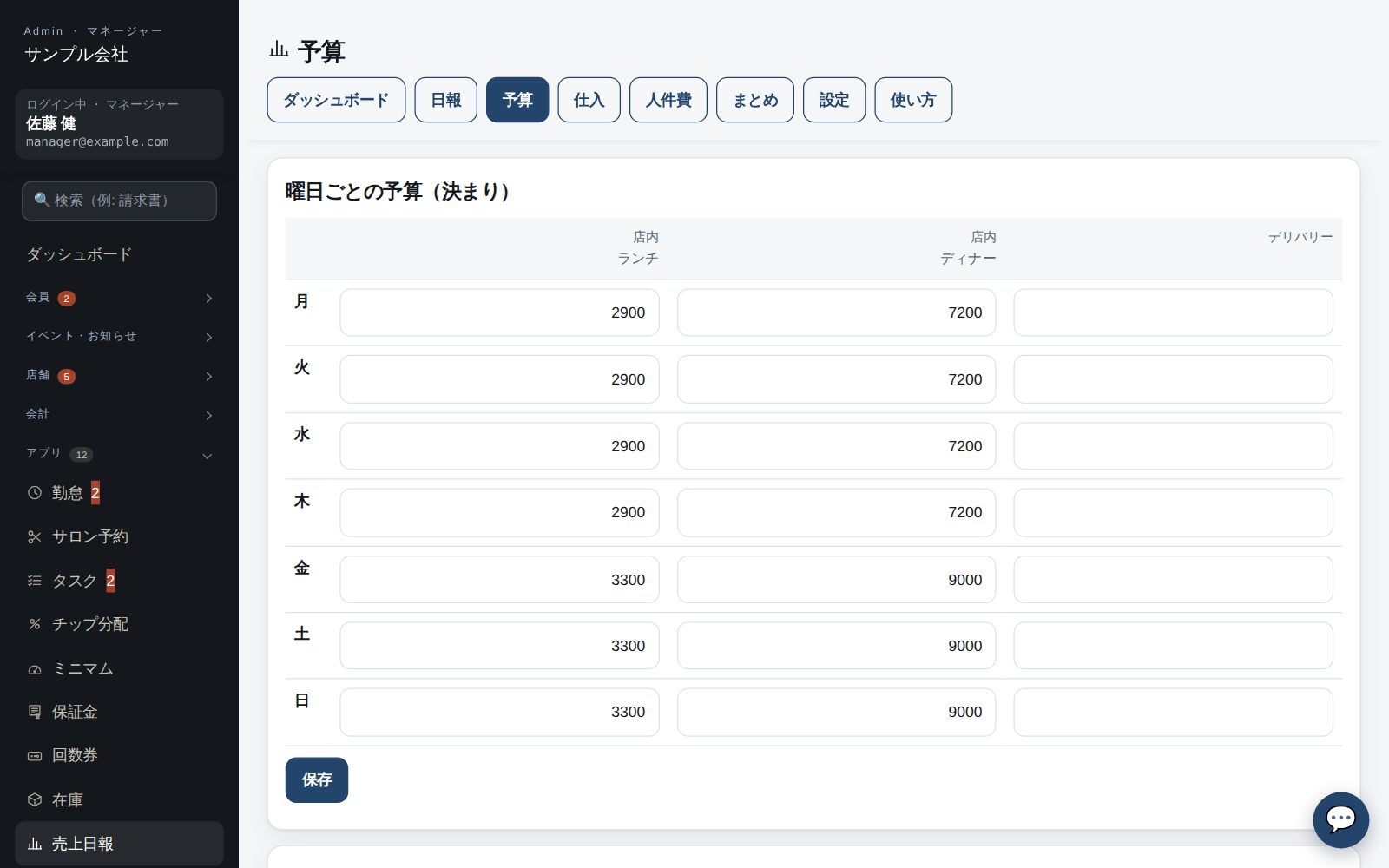Collapse the アプリ section chevron
The image size is (1389, 868).
(x=207, y=455)
